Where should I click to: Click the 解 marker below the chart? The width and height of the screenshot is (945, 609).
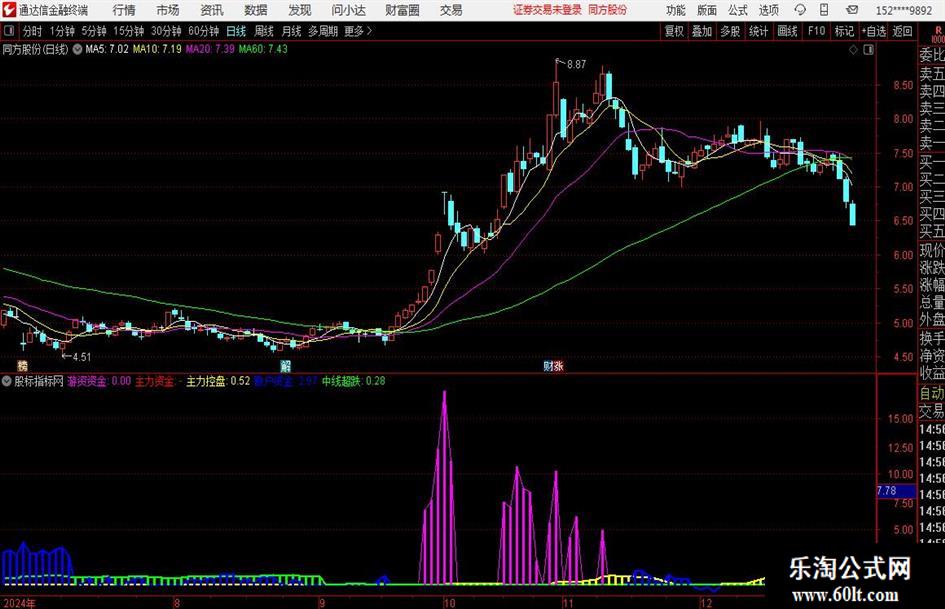[x=286, y=366]
